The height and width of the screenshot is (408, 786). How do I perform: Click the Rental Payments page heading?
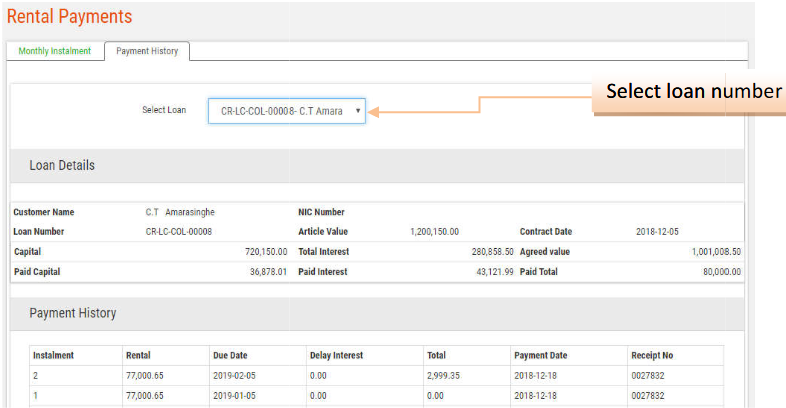(69, 17)
